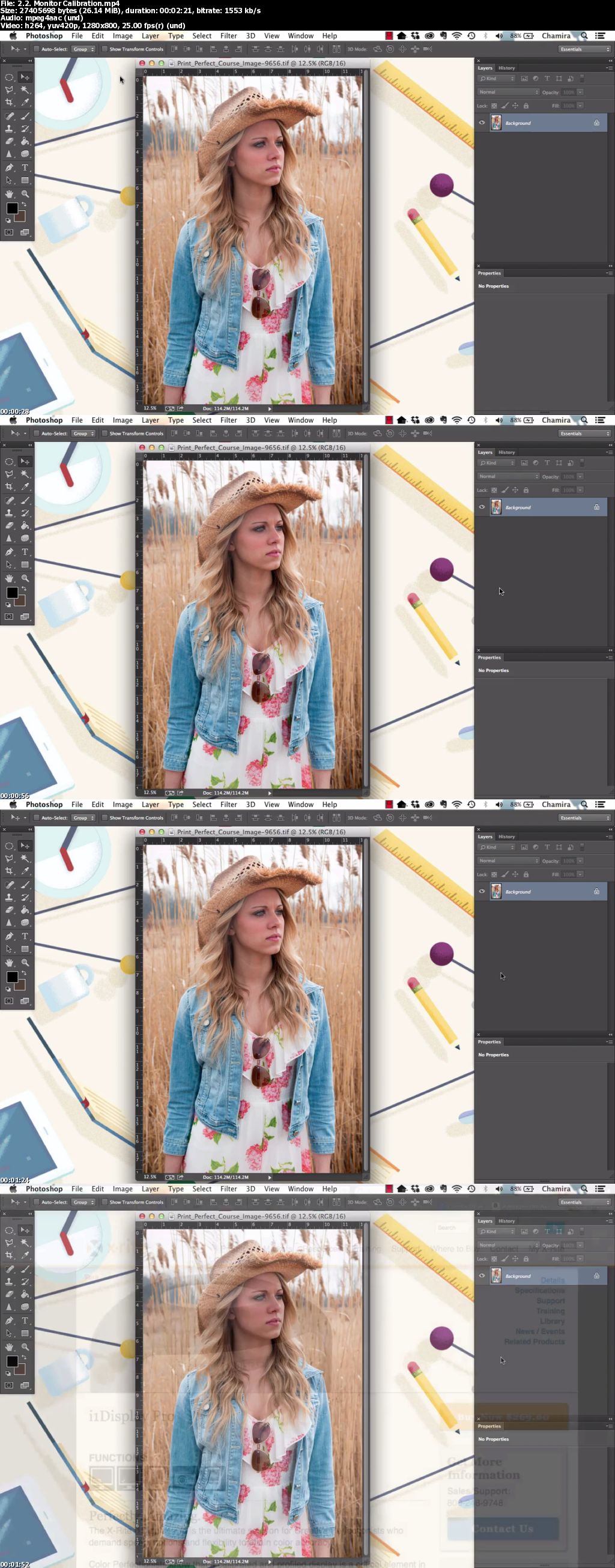Select the Move tool in the 00:00:28 frame
This screenshot has height=1568, width=615.
[25, 77]
